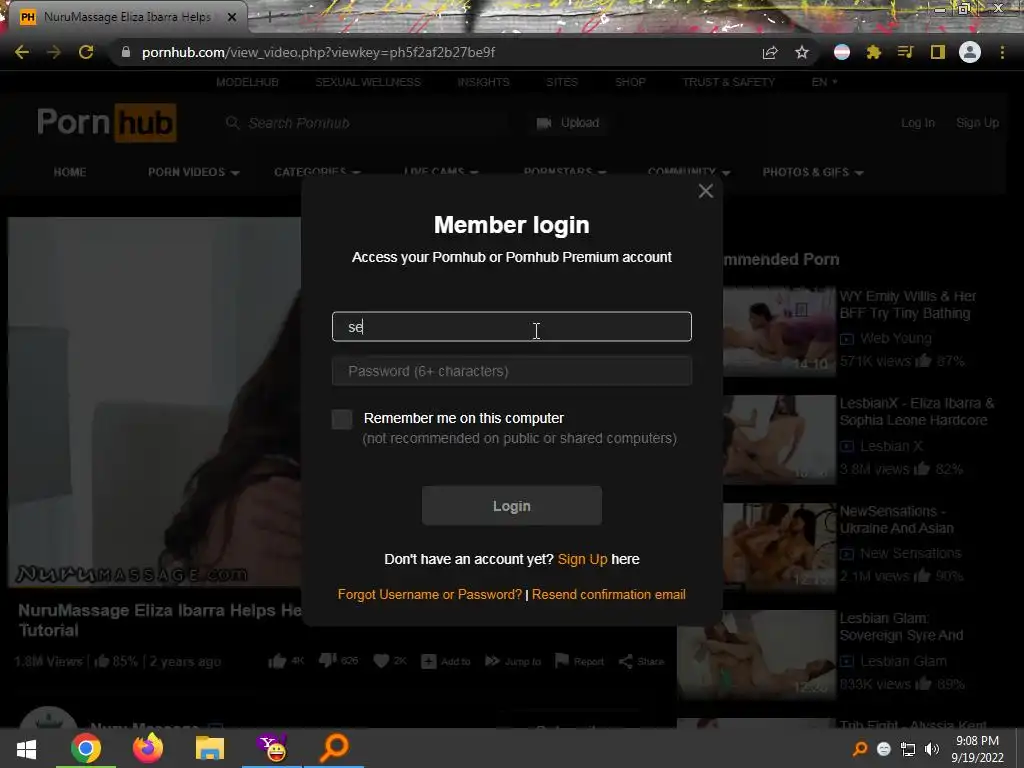Click the round striped extension icon
The height and width of the screenshot is (768, 1024).
[x=842, y=52]
